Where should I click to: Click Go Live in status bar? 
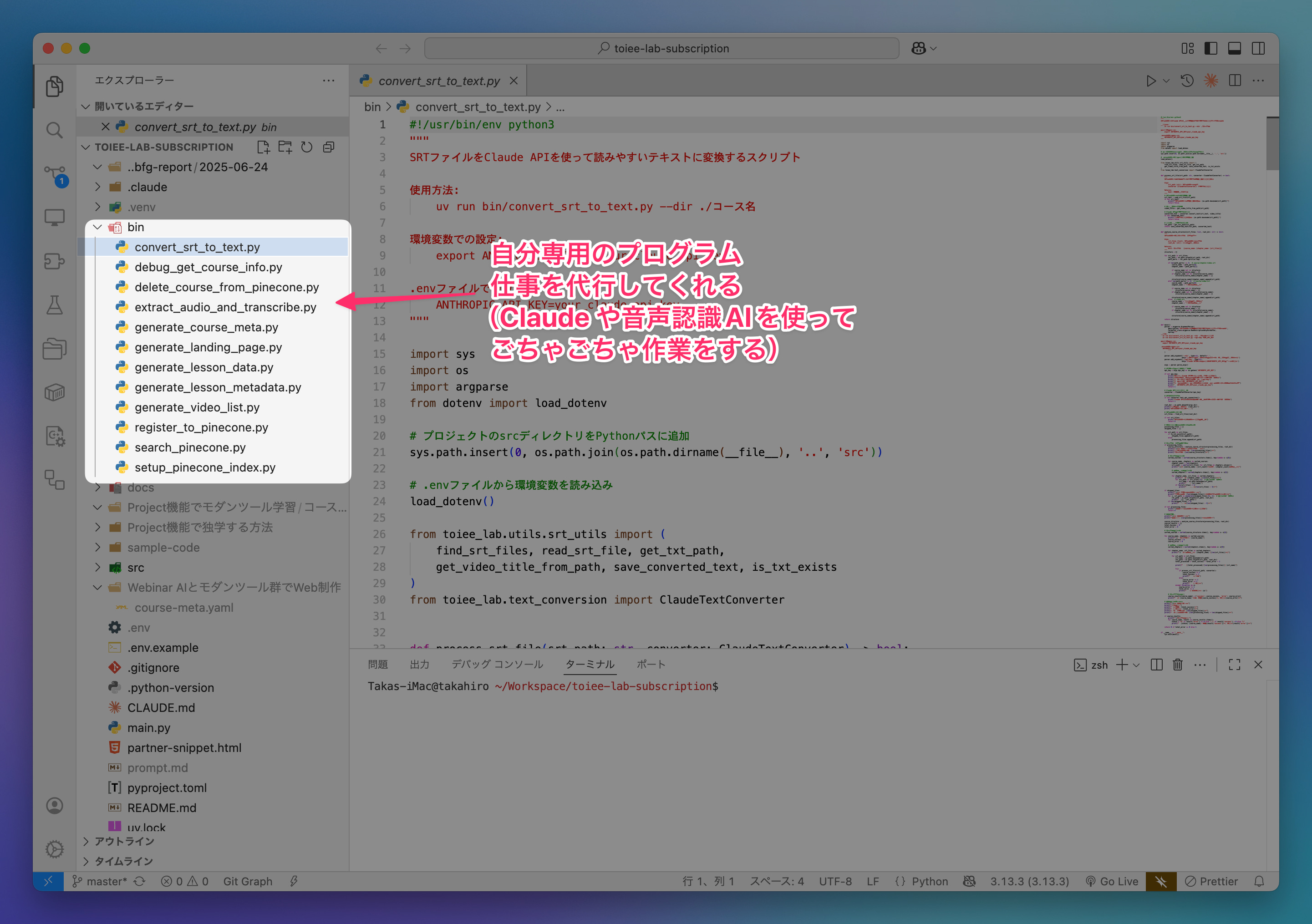[1112, 881]
